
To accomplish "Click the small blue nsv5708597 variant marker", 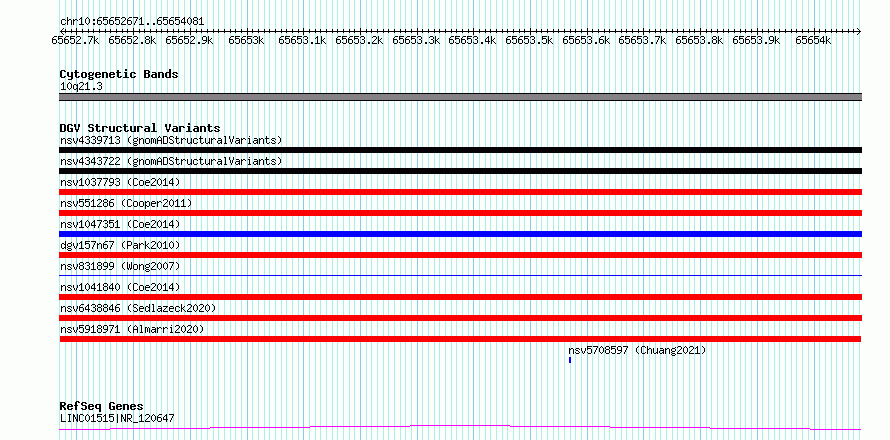I will pyautogui.click(x=570, y=360).
